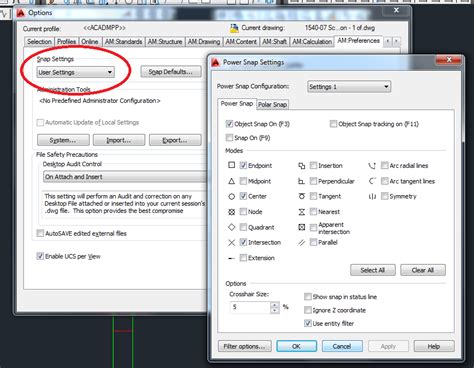The width and height of the screenshot is (474, 368).
Task: Click the Import button
Action: pyautogui.click(x=119, y=140)
